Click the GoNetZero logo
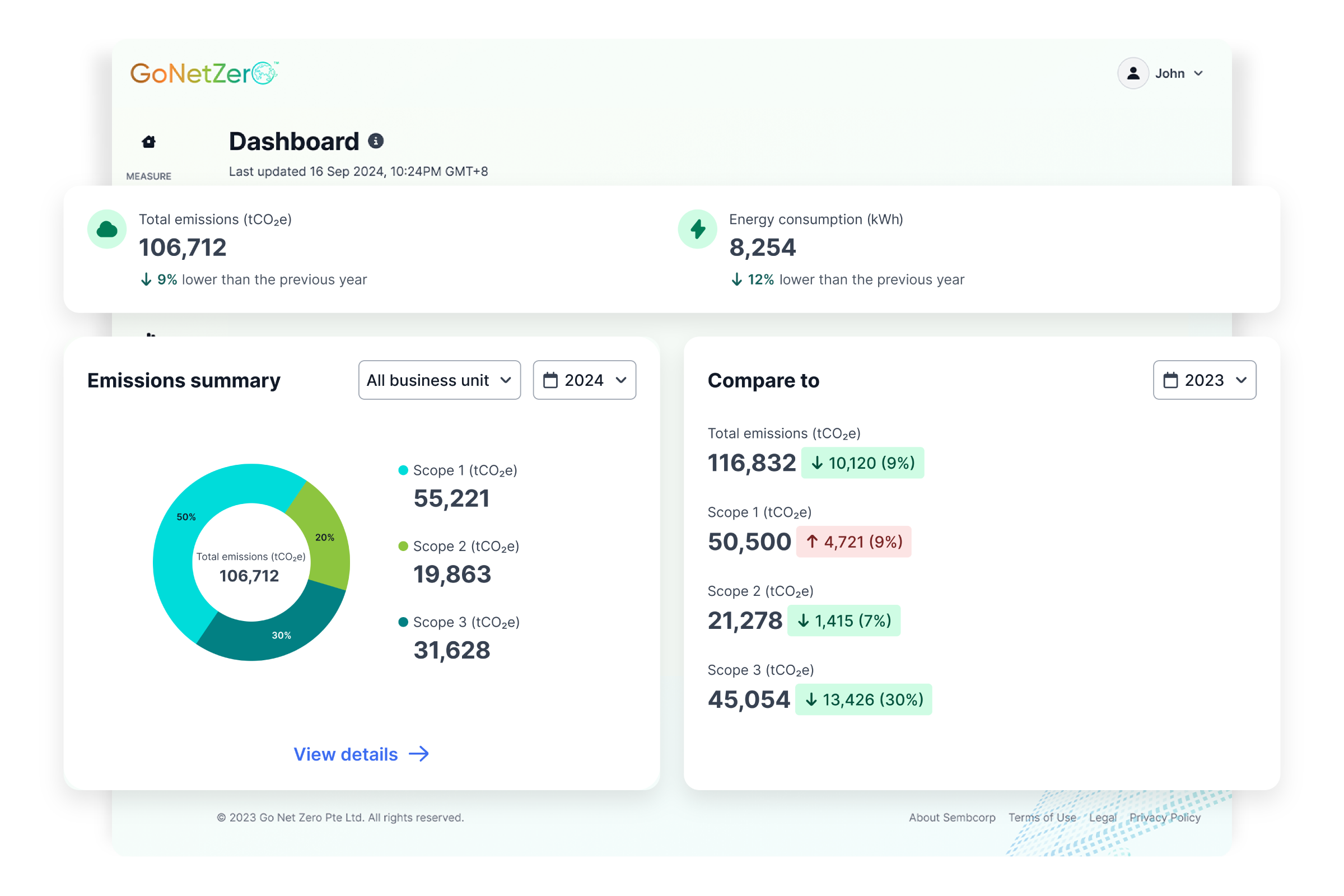The image size is (1344, 896). pyautogui.click(x=204, y=73)
